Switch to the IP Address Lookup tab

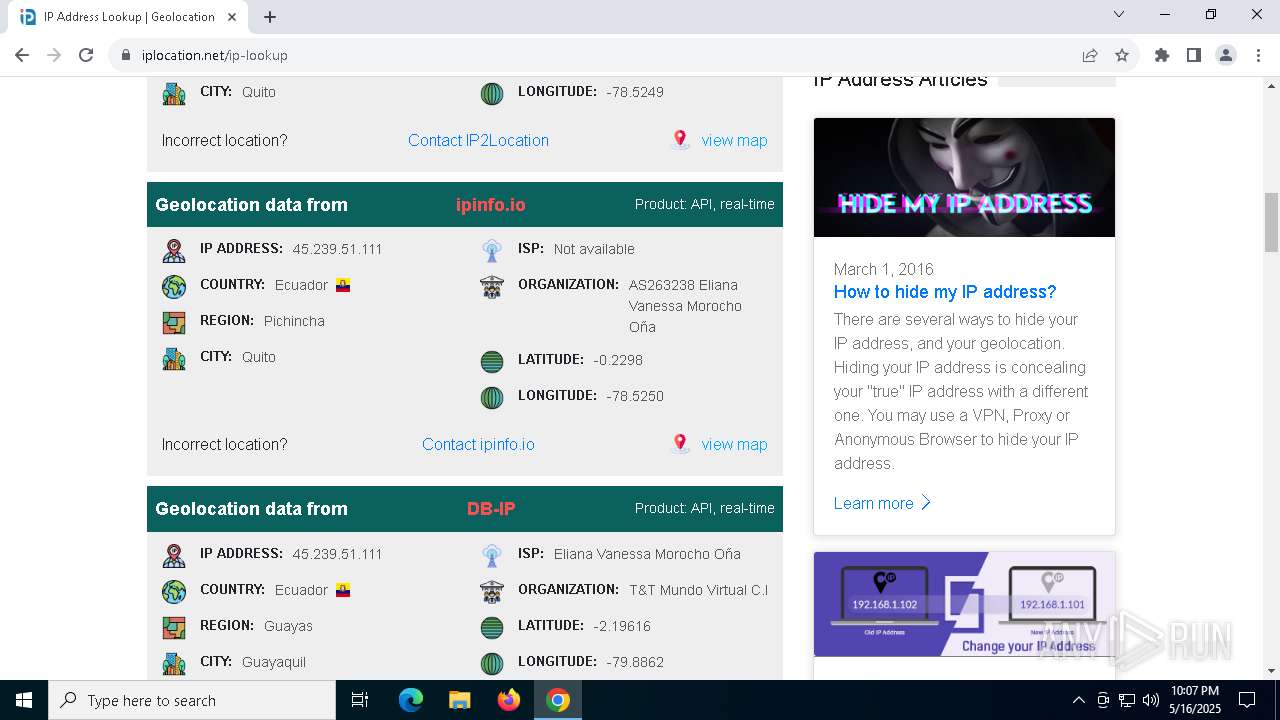tap(128, 17)
